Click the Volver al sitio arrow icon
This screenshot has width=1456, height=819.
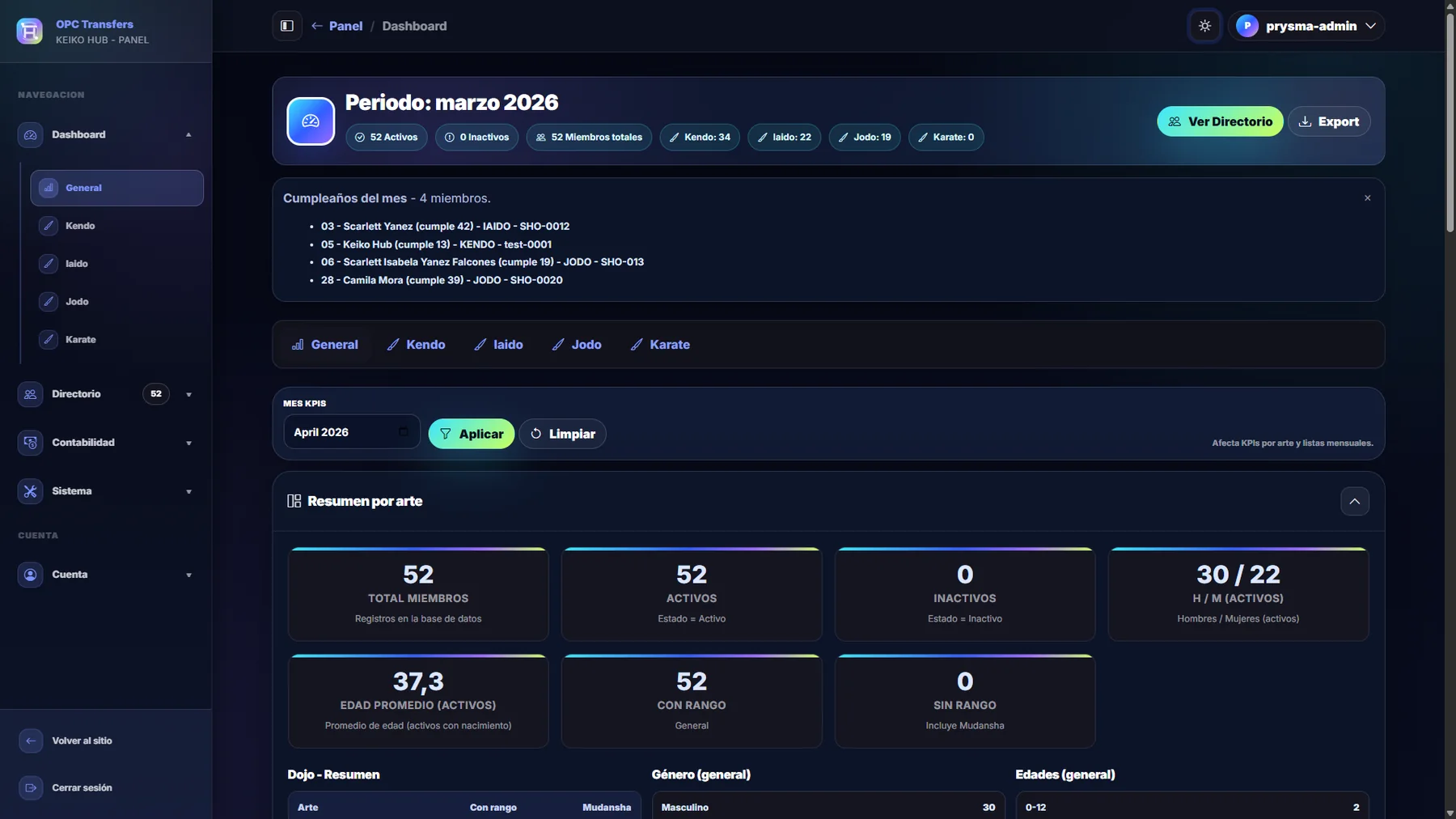31,740
